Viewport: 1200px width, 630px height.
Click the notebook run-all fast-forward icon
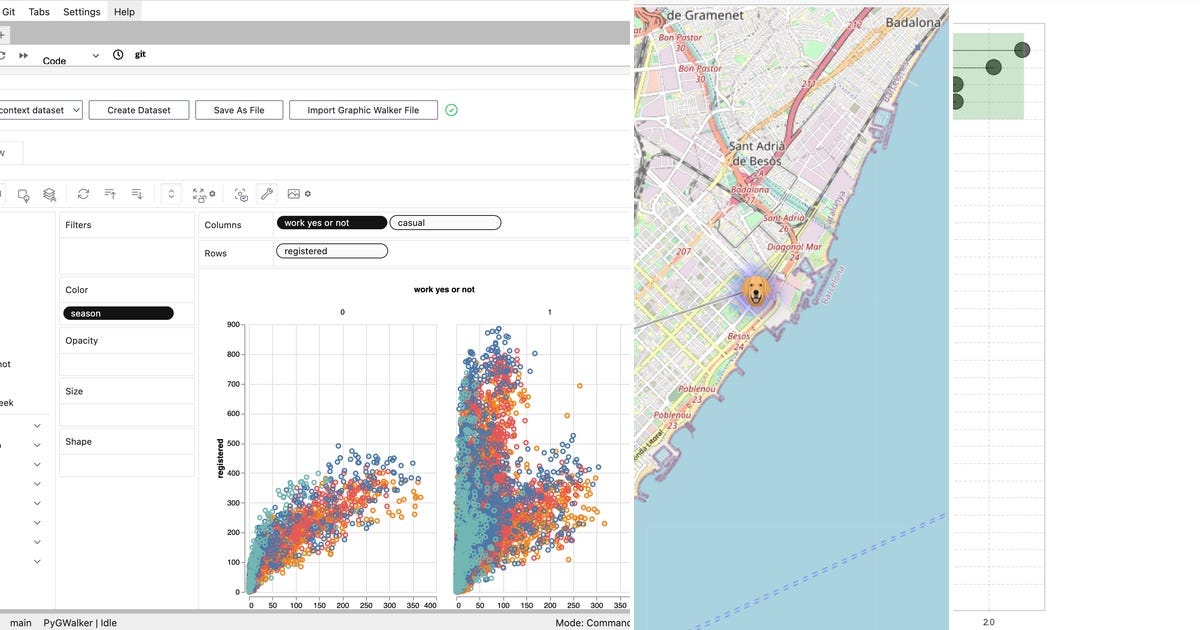(x=23, y=55)
